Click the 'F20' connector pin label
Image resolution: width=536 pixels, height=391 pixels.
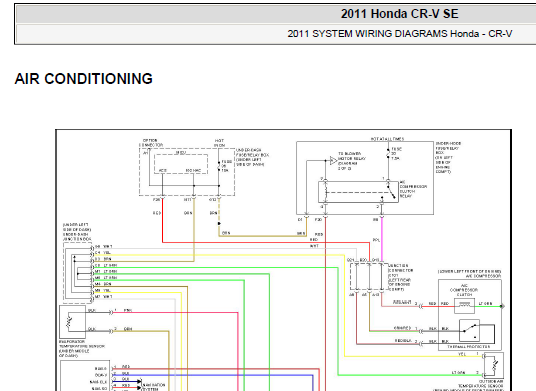click(319, 219)
